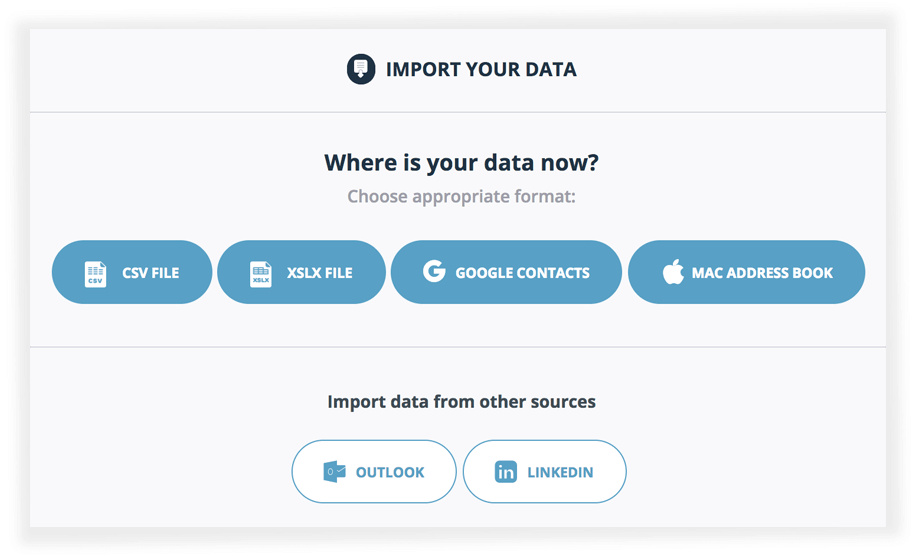
Task: Pick the MAC ADDRESS BOOK label
Action: click(x=762, y=272)
